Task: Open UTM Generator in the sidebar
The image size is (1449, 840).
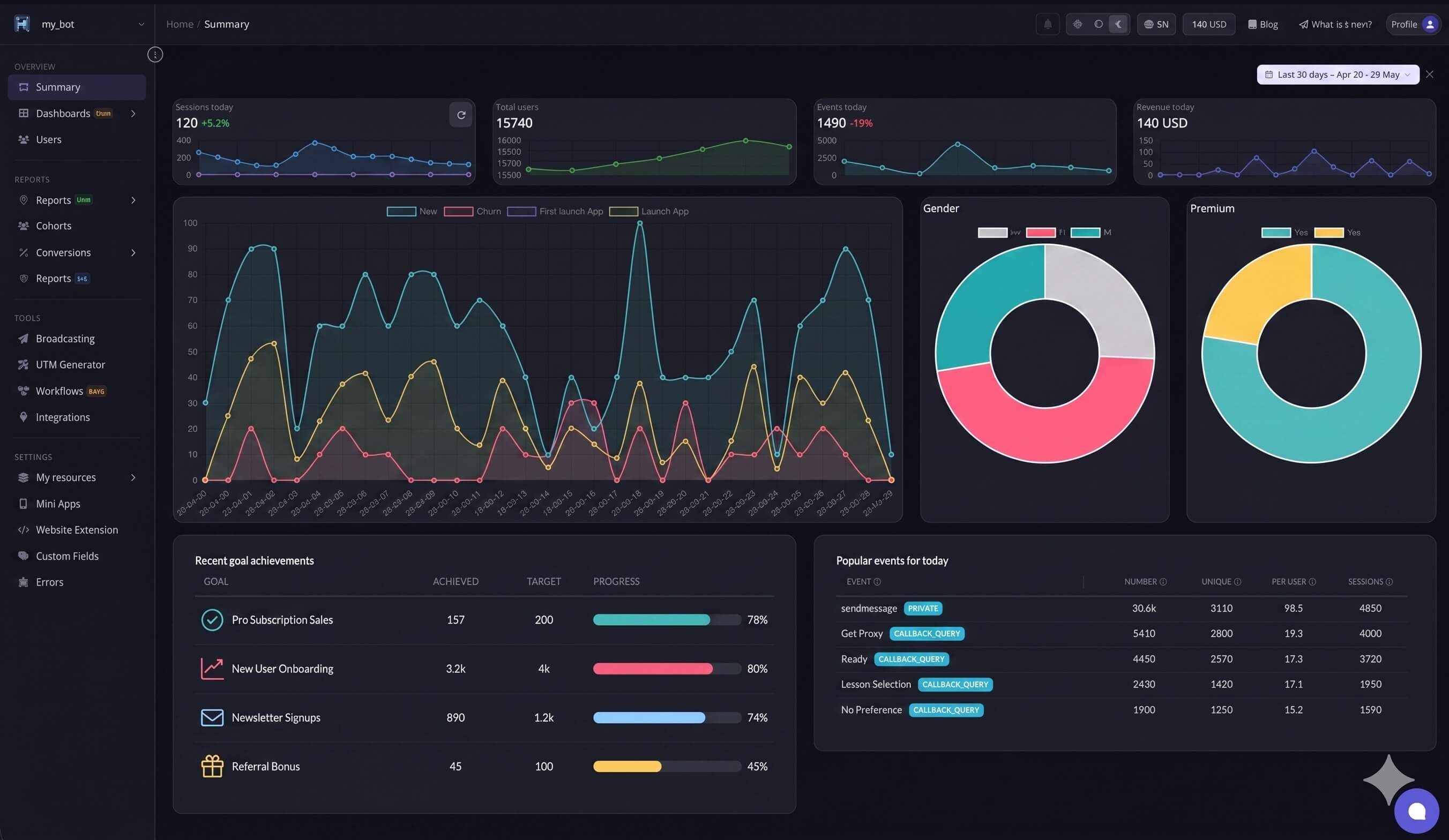Action: click(x=77, y=364)
